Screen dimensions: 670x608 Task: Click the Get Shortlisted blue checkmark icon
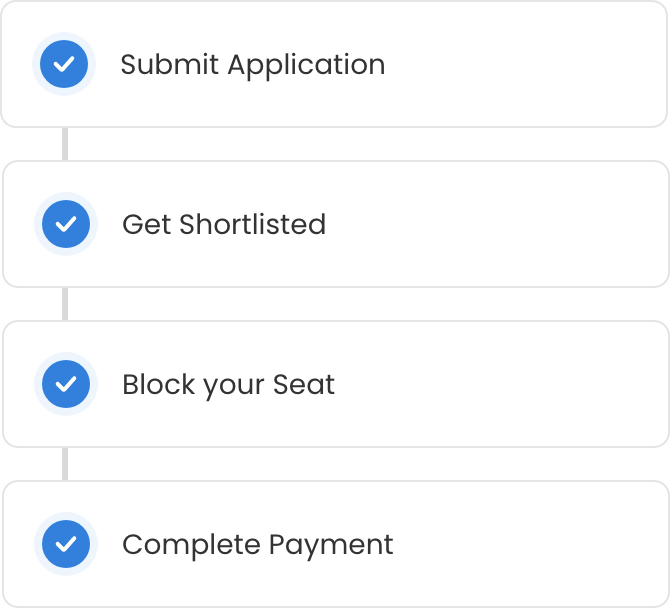pyautogui.click(x=66, y=224)
